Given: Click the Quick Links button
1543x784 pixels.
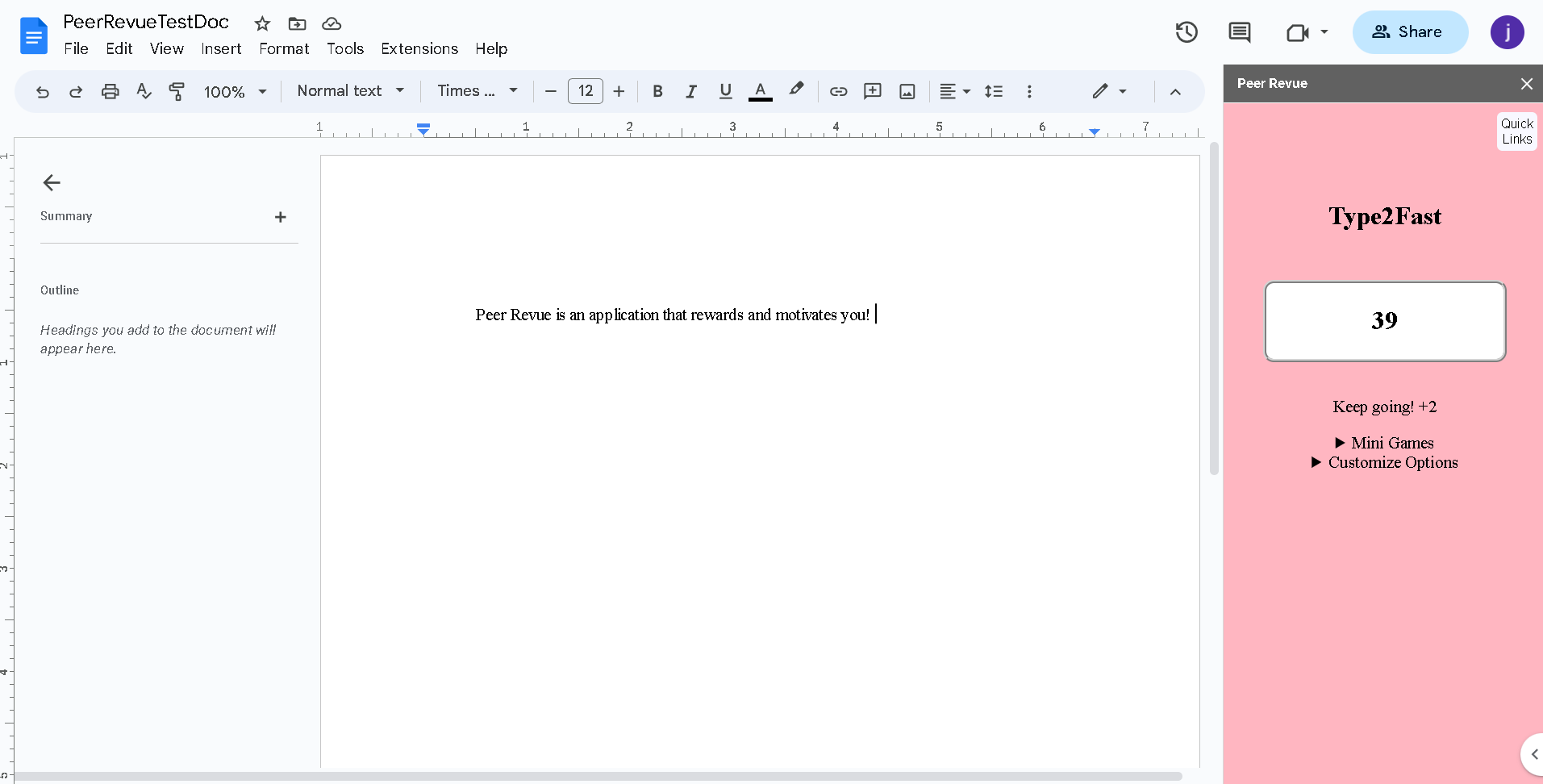Looking at the screenshot, I should 1516,131.
